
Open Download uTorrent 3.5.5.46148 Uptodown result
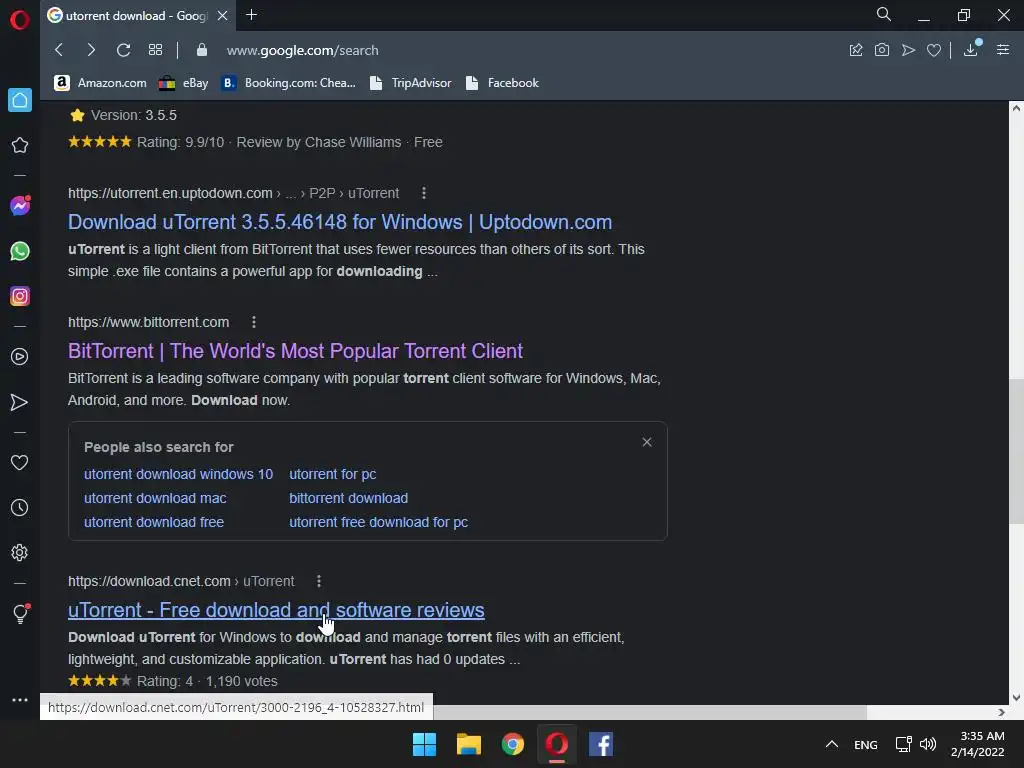[x=340, y=222]
